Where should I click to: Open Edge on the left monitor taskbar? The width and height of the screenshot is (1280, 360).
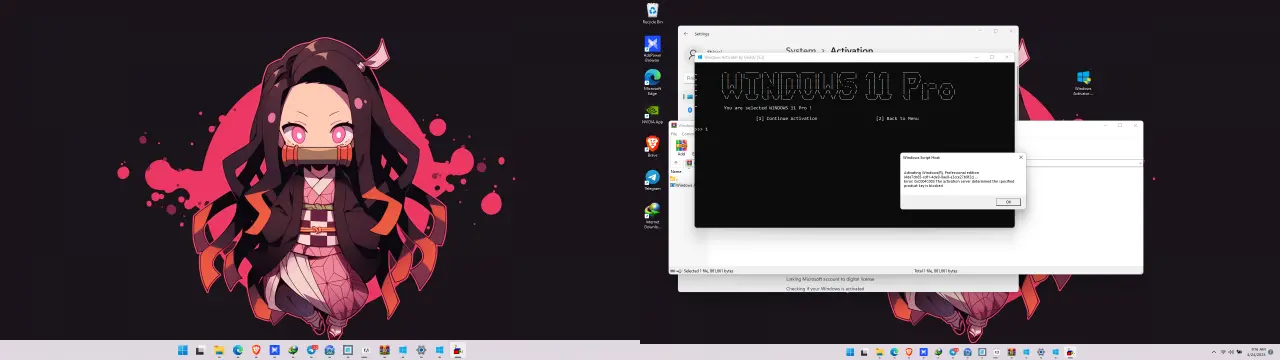tap(238, 350)
